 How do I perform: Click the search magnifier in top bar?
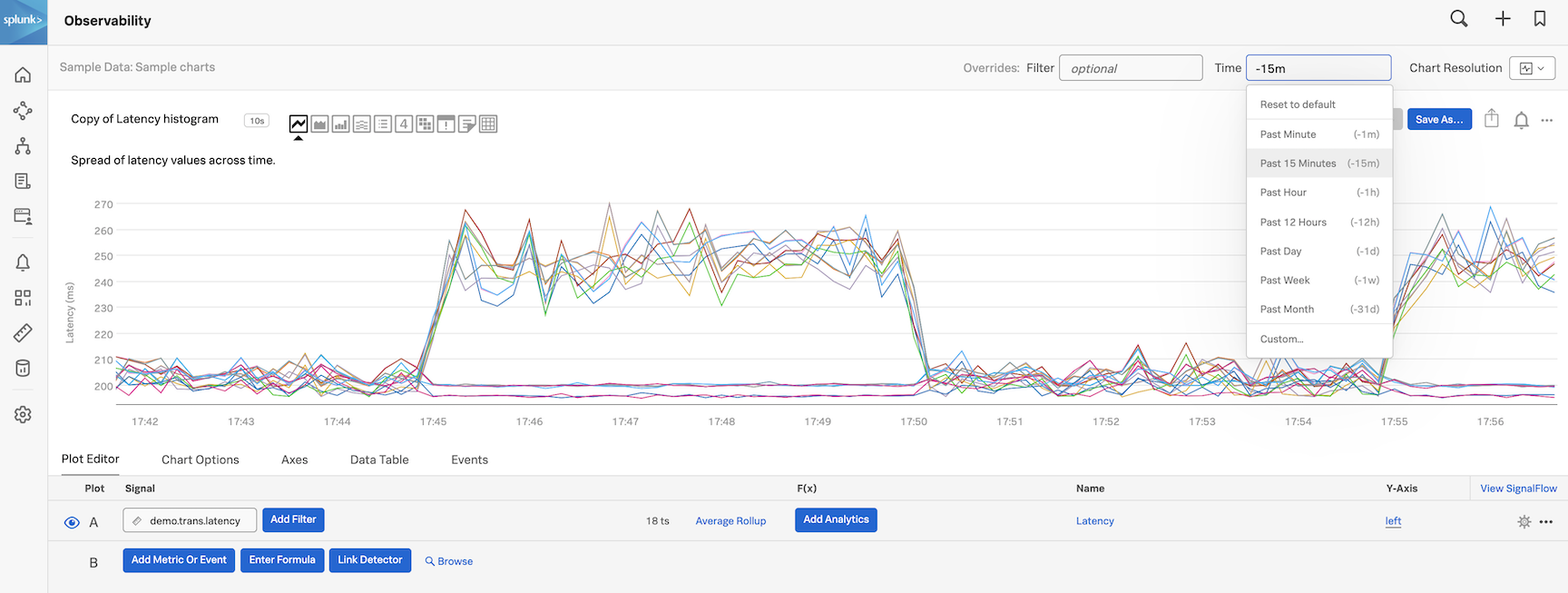pyautogui.click(x=1458, y=19)
